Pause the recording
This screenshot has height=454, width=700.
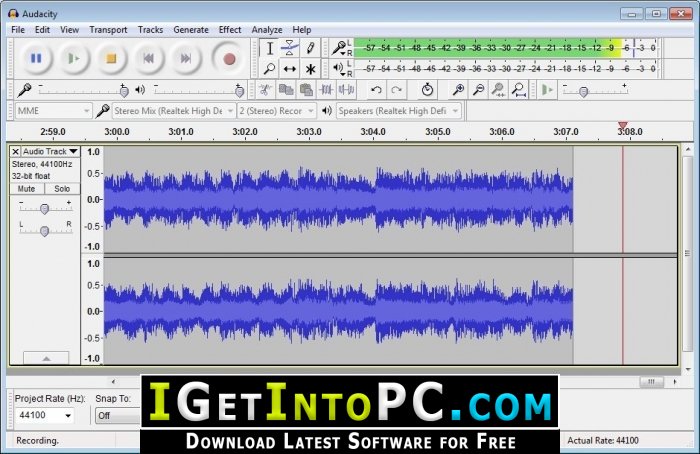pyautogui.click(x=36, y=58)
